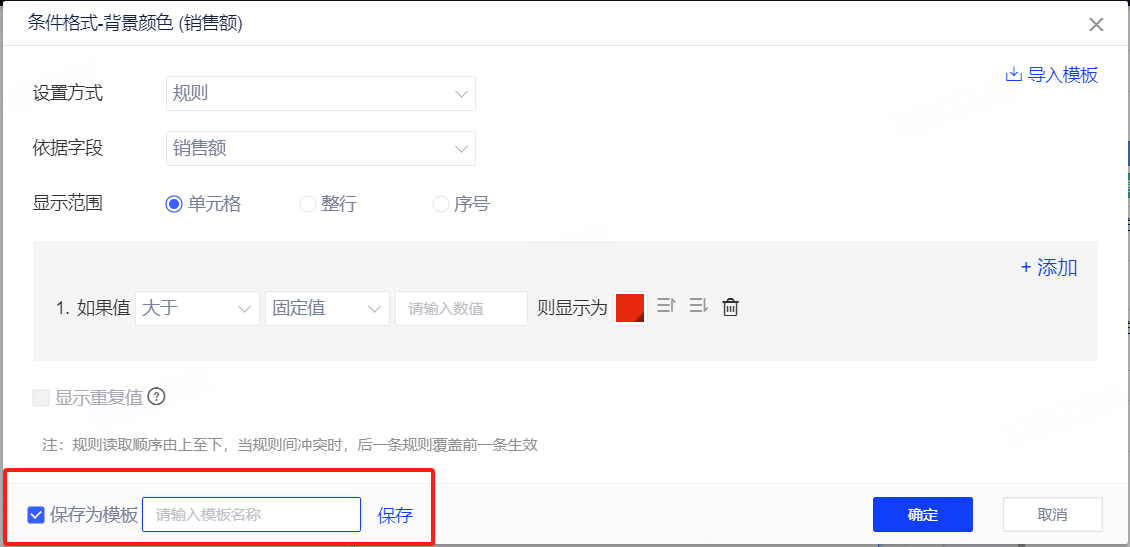1130x547 pixels.
Task: Open the 大于 comparison operator dropdown
Action: point(197,308)
